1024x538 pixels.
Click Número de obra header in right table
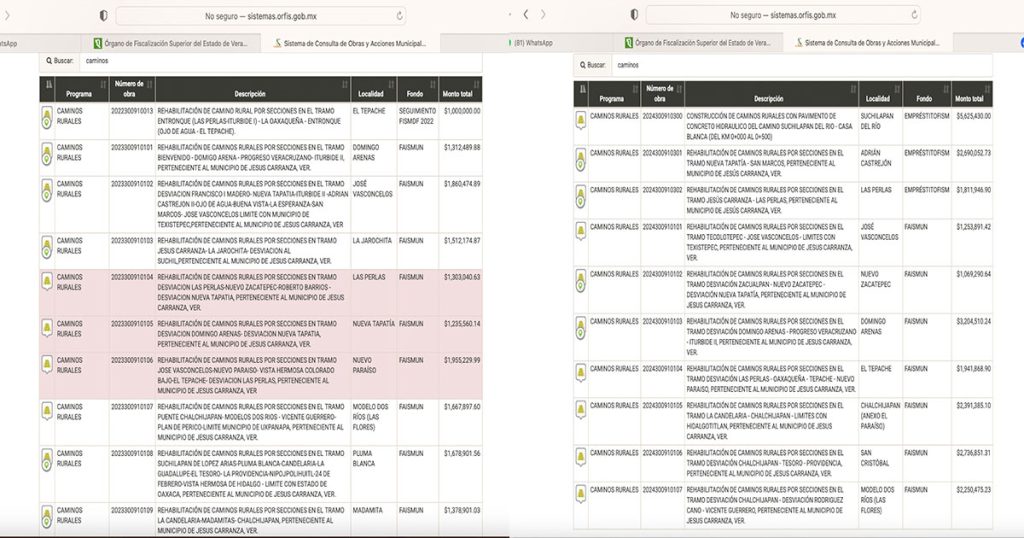[662, 94]
